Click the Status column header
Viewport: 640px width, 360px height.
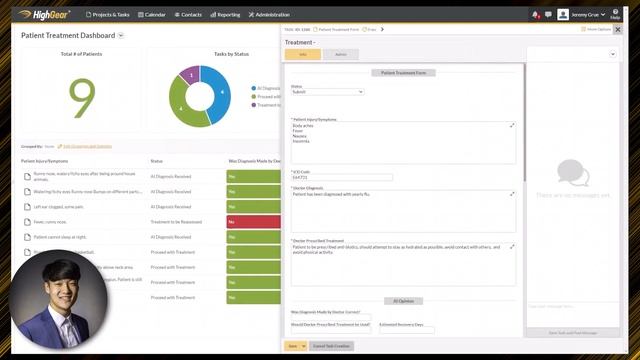coord(157,161)
